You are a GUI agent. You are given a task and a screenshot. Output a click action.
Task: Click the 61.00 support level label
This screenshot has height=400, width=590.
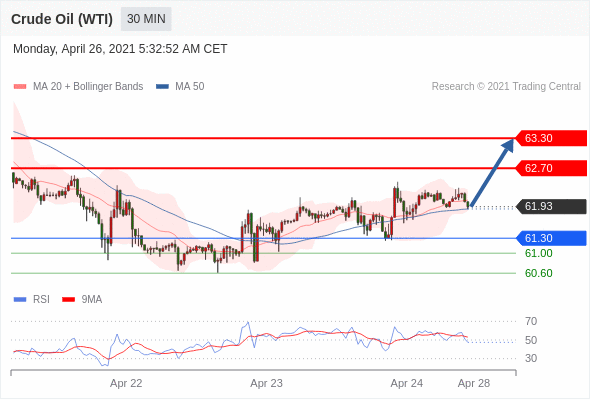tap(539, 253)
